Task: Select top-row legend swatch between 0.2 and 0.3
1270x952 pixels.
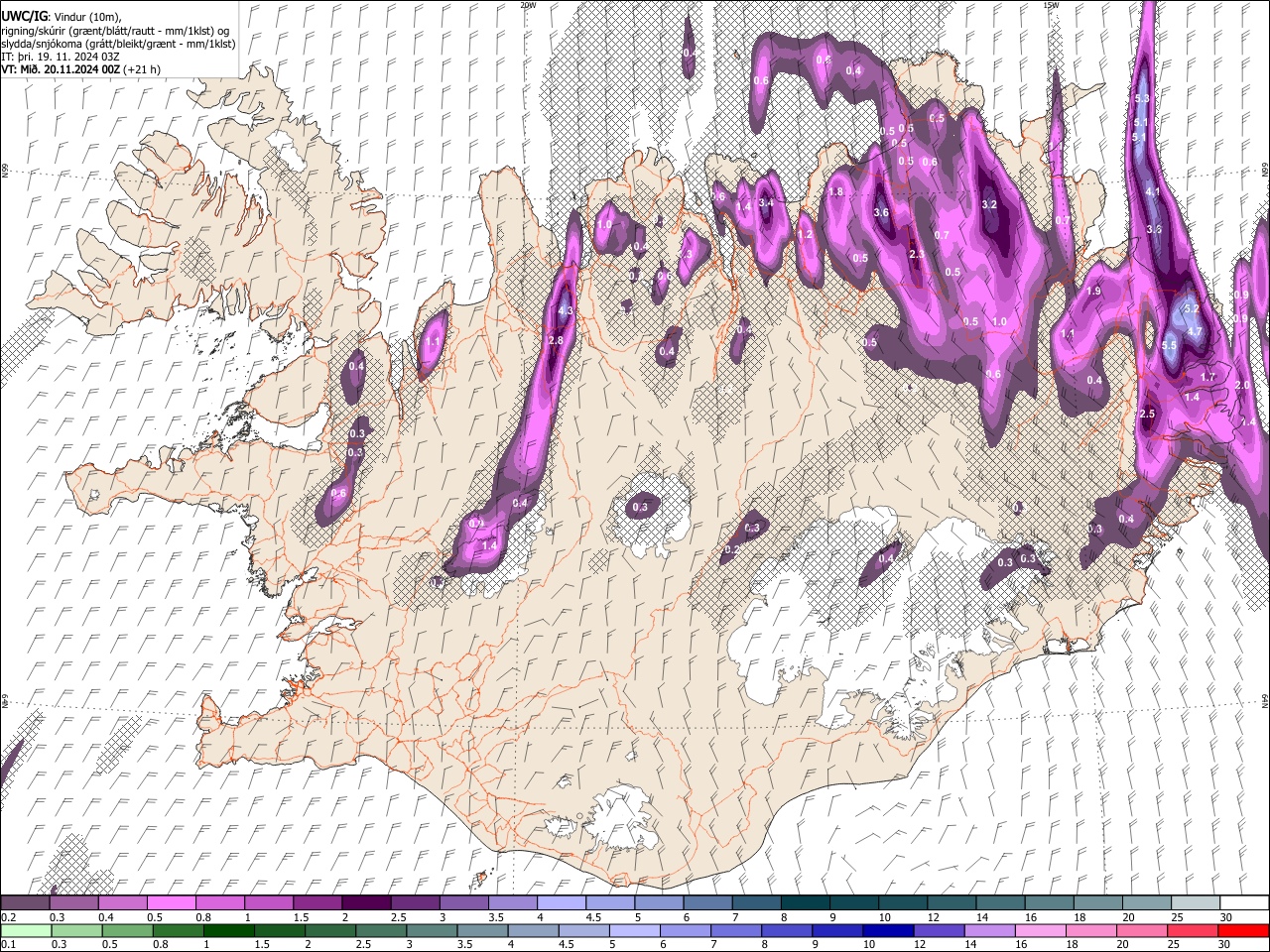Action: 24,902
